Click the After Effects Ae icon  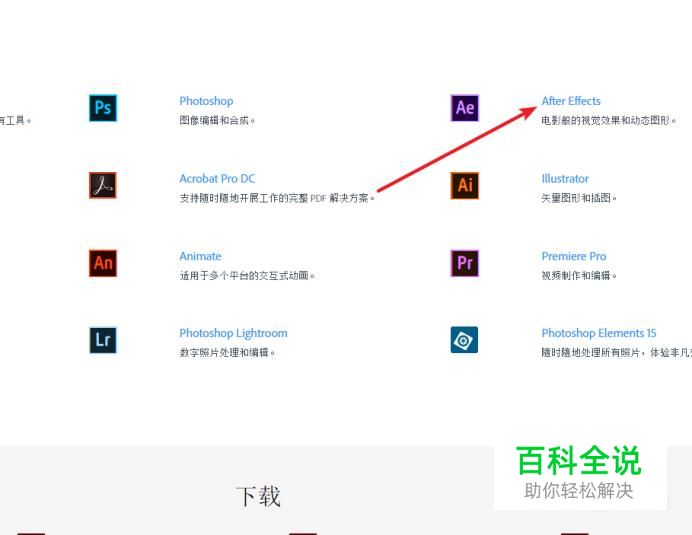465,108
